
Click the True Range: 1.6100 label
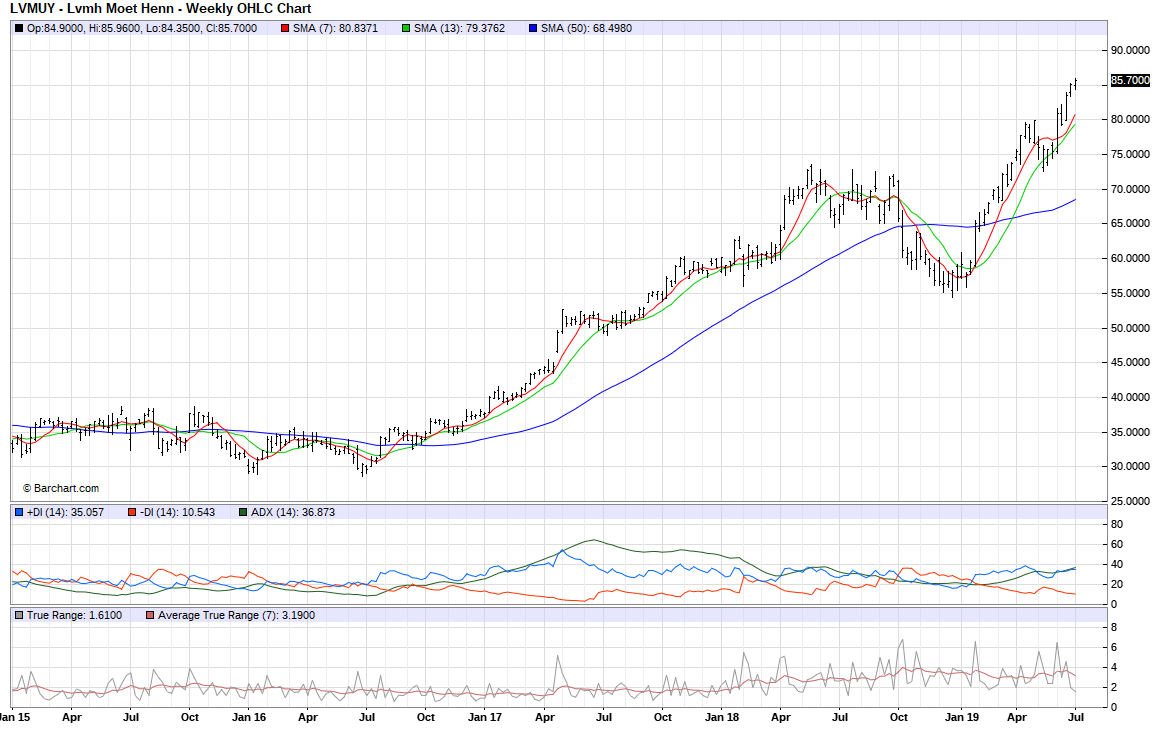click(x=74, y=615)
